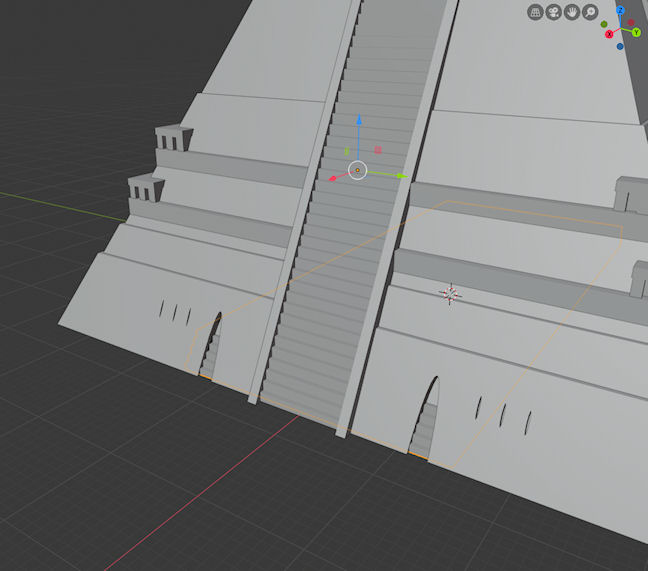The image size is (648, 571).
Task: Click the dim blue negative Z dot
Action: click(x=620, y=45)
